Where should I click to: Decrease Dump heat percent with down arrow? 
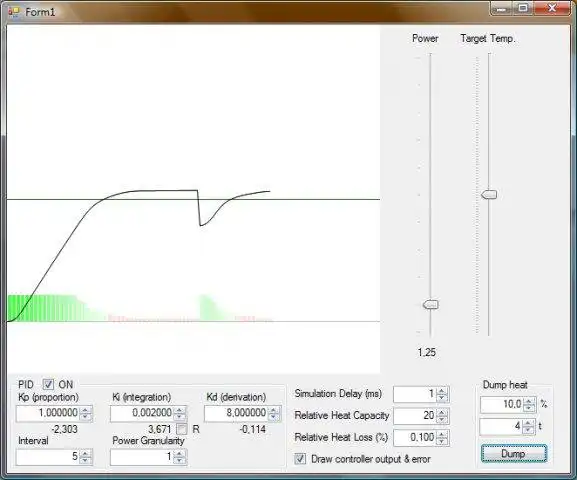[x=529, y=408]
